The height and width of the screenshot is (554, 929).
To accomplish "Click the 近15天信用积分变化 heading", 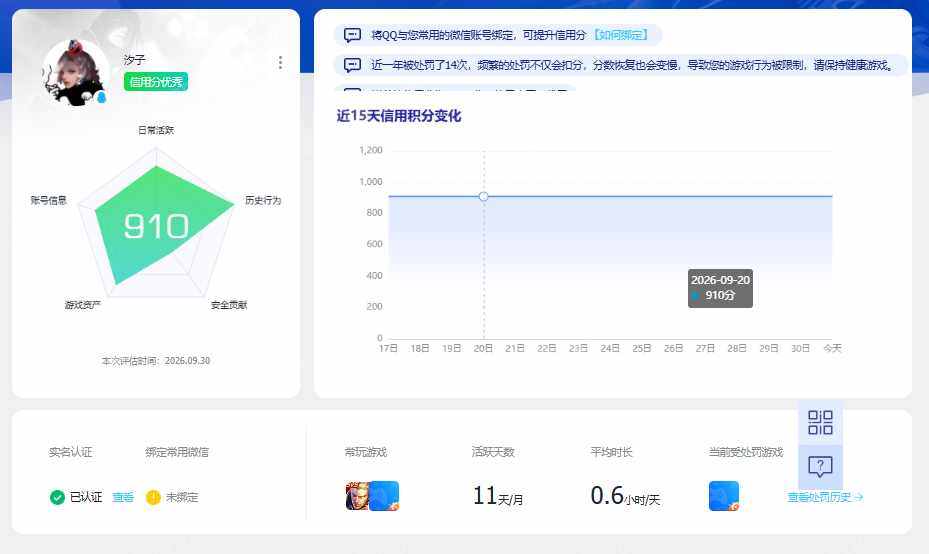I will pyautogui.click(x=399, y=116).
